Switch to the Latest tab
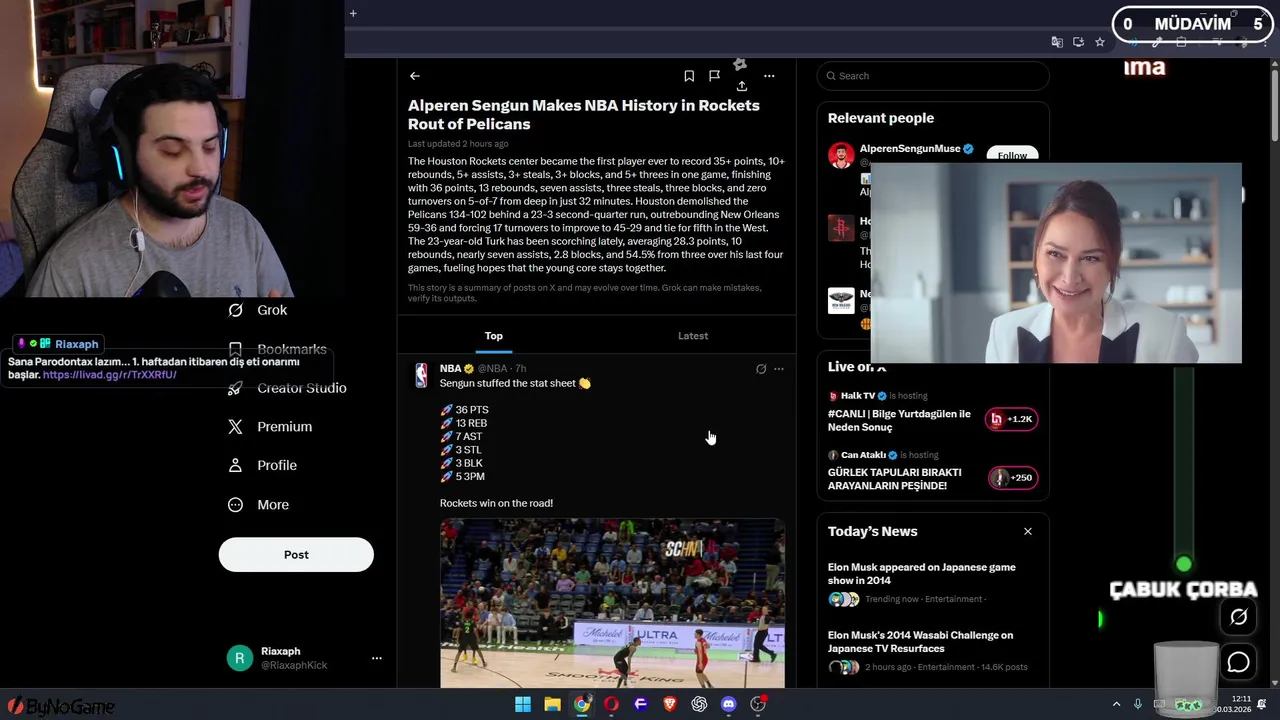 693,336
